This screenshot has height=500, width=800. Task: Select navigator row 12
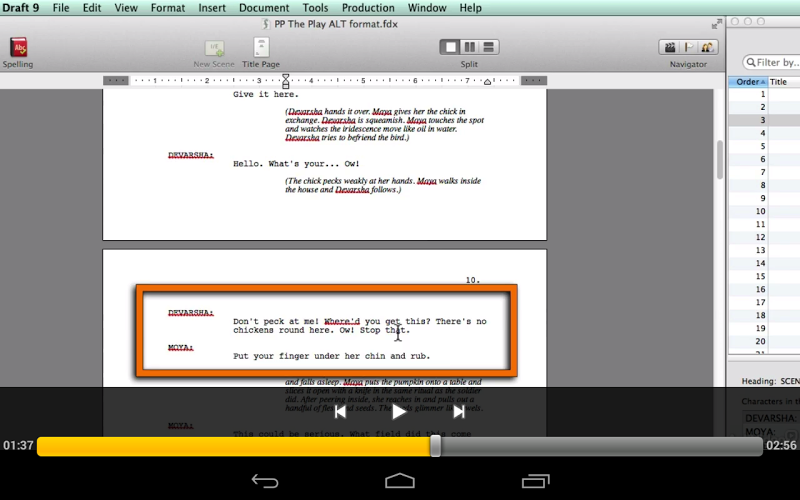[x=764, y=237]
